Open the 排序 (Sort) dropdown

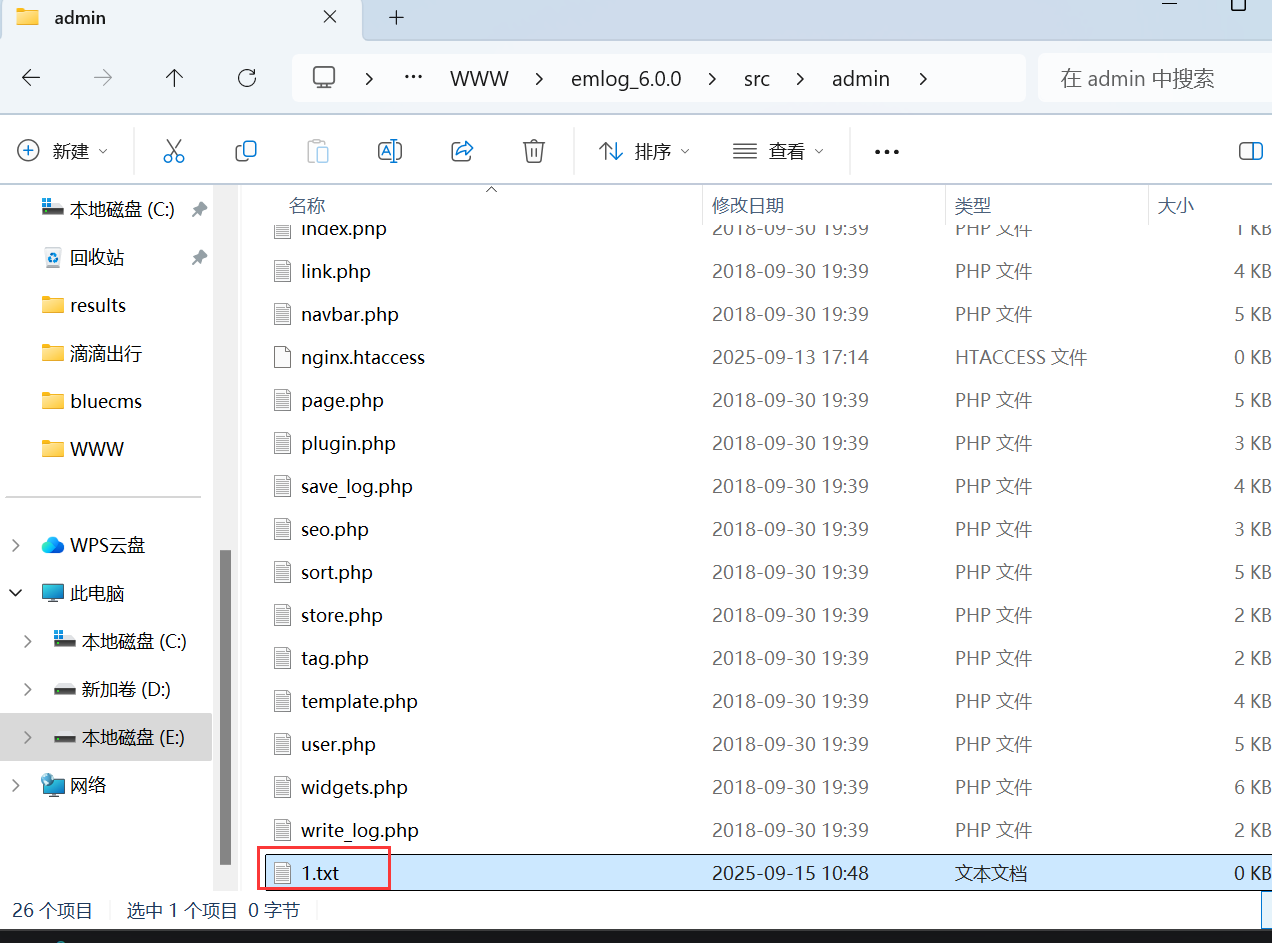[x=644, y=151]
